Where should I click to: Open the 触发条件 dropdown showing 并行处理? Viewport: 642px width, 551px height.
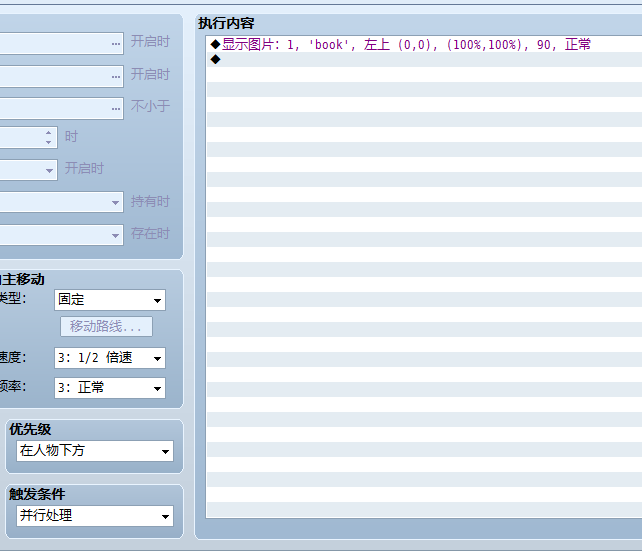[95, 516]
